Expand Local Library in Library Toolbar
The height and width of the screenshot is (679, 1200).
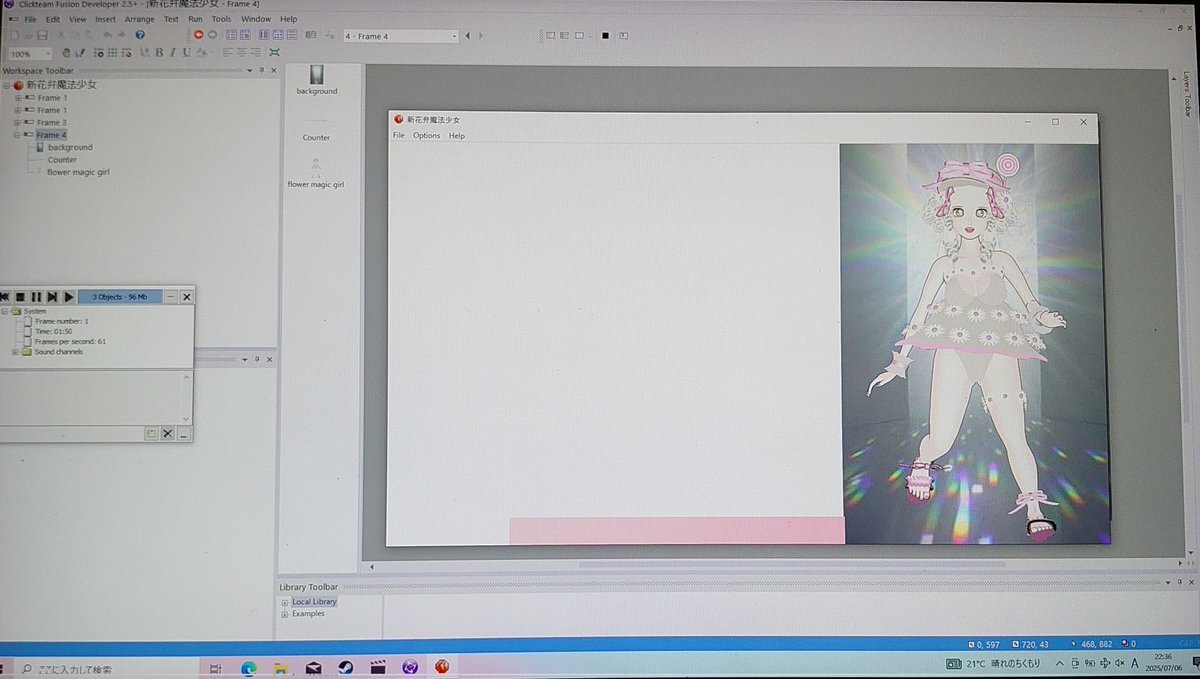(x=285, y=602)
